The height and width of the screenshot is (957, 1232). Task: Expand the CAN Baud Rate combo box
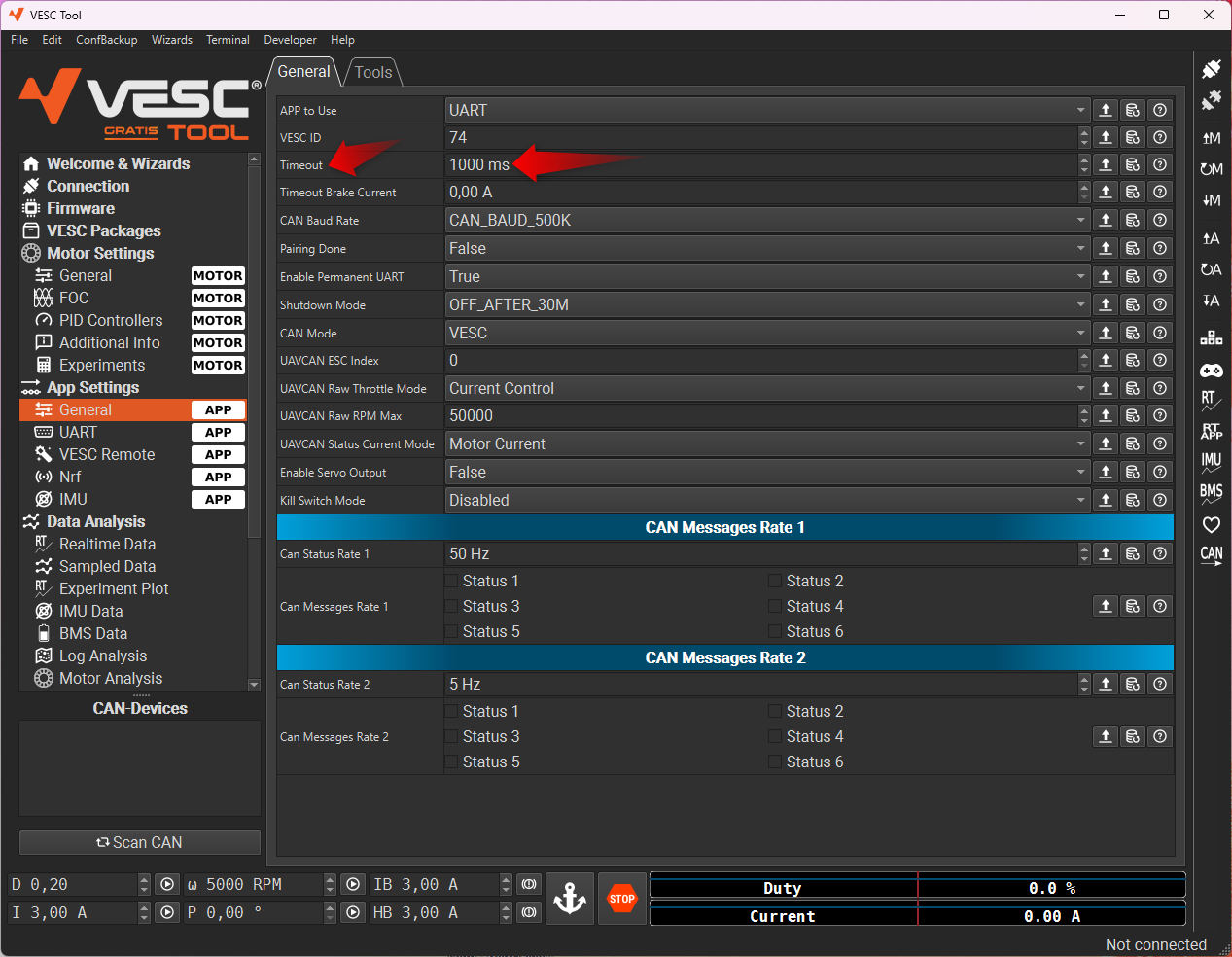point(767,220)
